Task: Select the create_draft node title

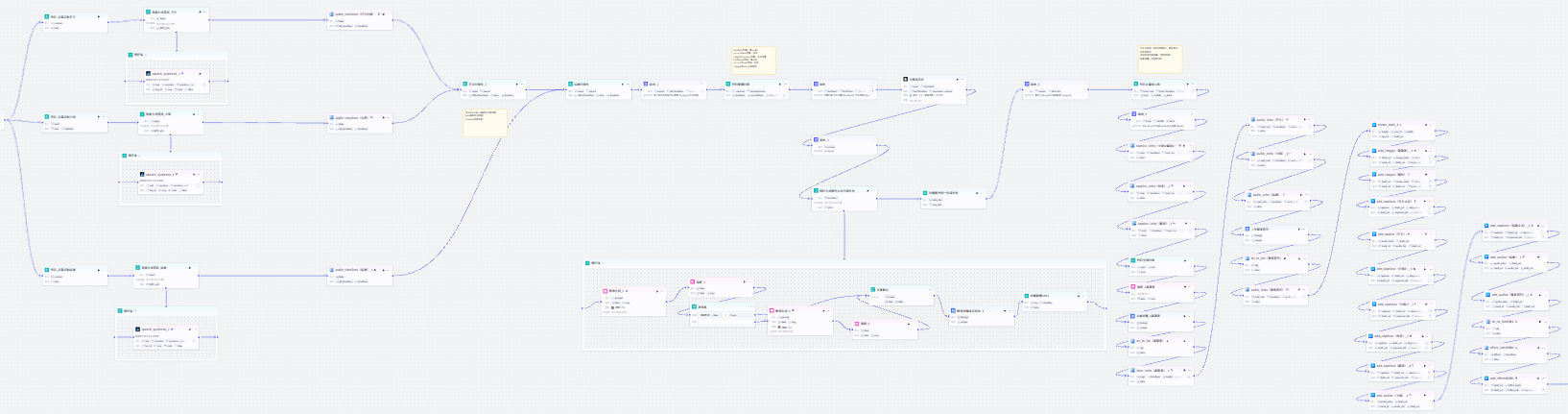Action: (1388, 125)
